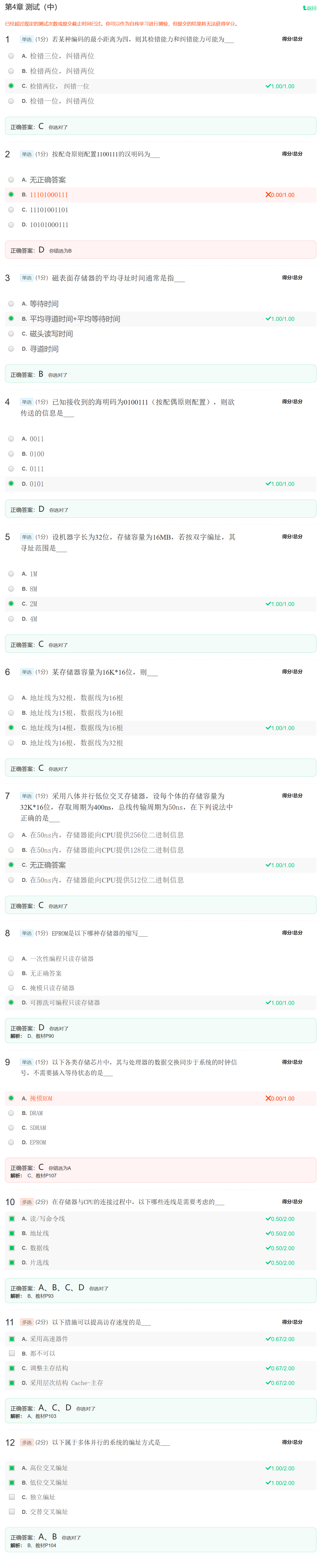Toggle checkbox C 调整主存结构 in question 11
The height and width of the screenshot is (1568, 321).
[x=11, y=1368]
